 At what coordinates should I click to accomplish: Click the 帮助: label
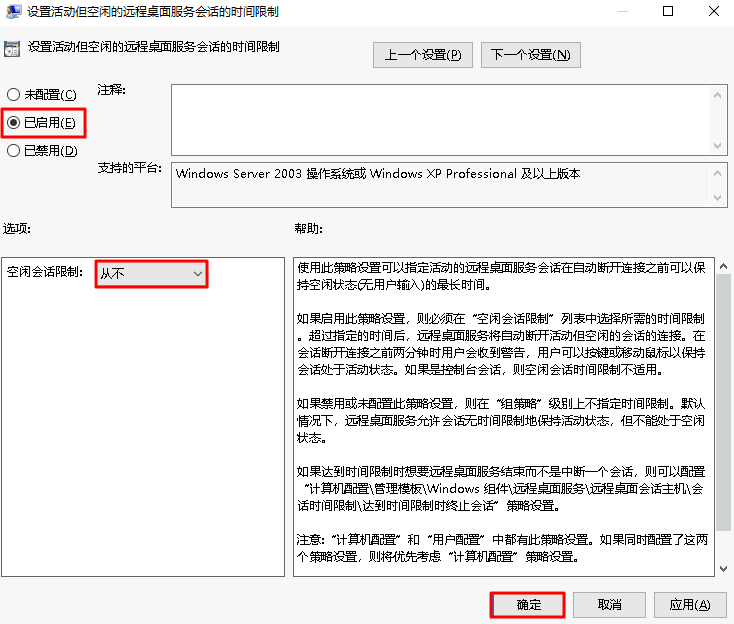[x=308, y=228]
